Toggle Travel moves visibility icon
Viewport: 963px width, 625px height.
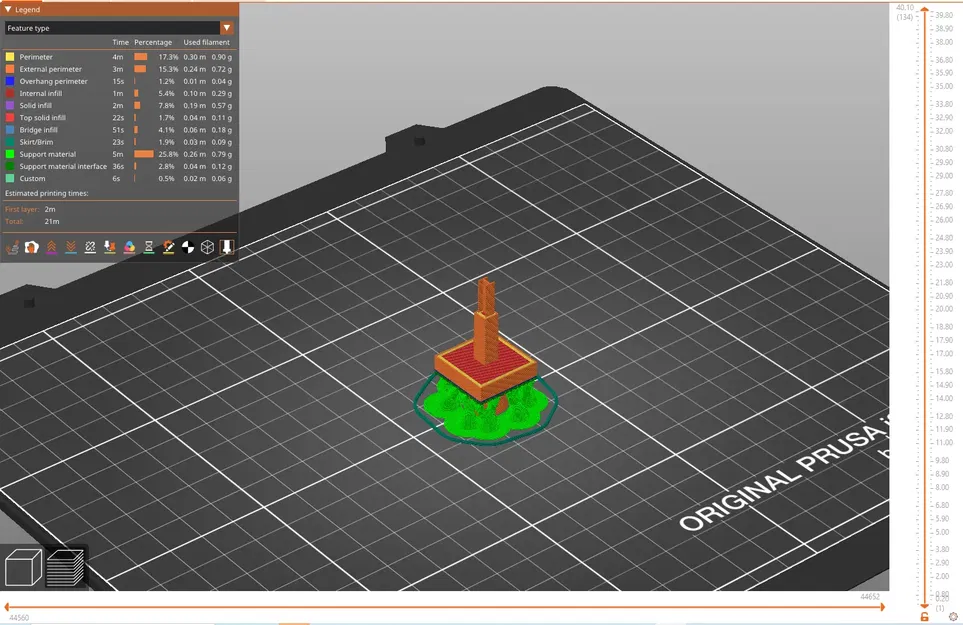pos(12,247)
